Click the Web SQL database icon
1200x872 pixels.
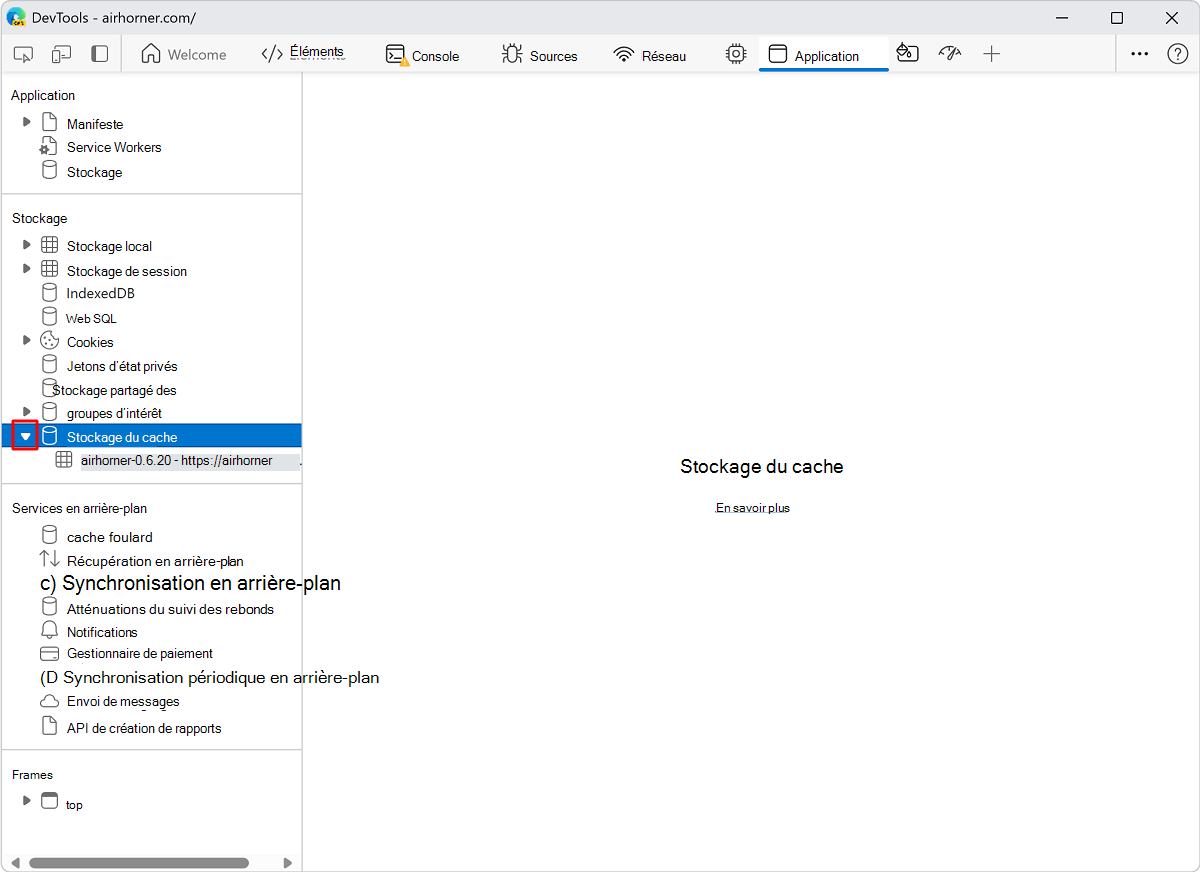click(x=49, y=317)
